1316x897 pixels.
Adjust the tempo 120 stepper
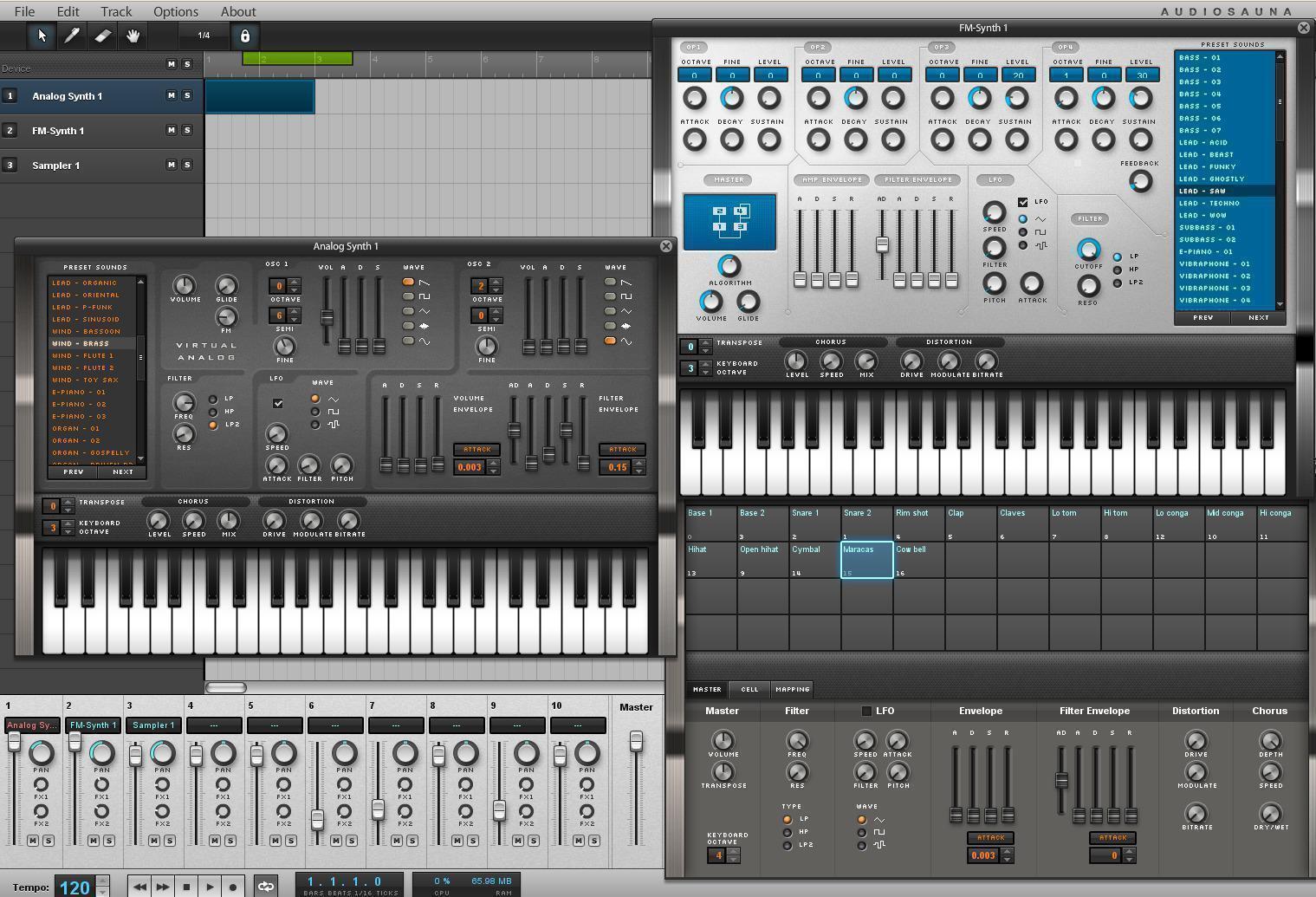point(102,887)
